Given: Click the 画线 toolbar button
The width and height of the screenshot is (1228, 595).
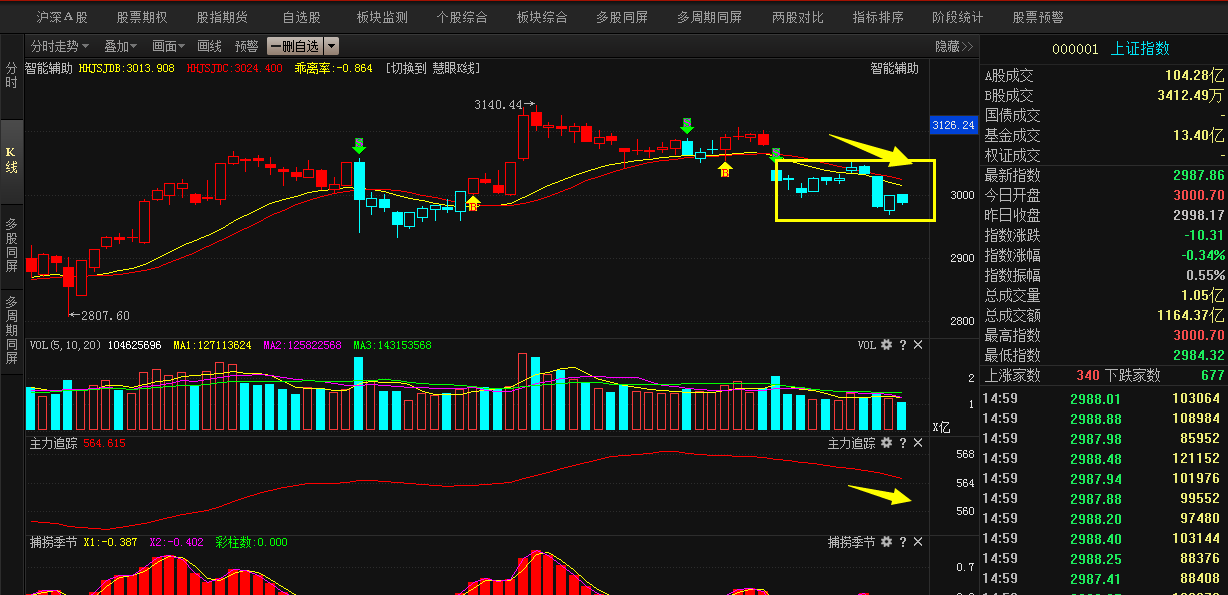Looking at the screenshot, I should pos(209,46).
